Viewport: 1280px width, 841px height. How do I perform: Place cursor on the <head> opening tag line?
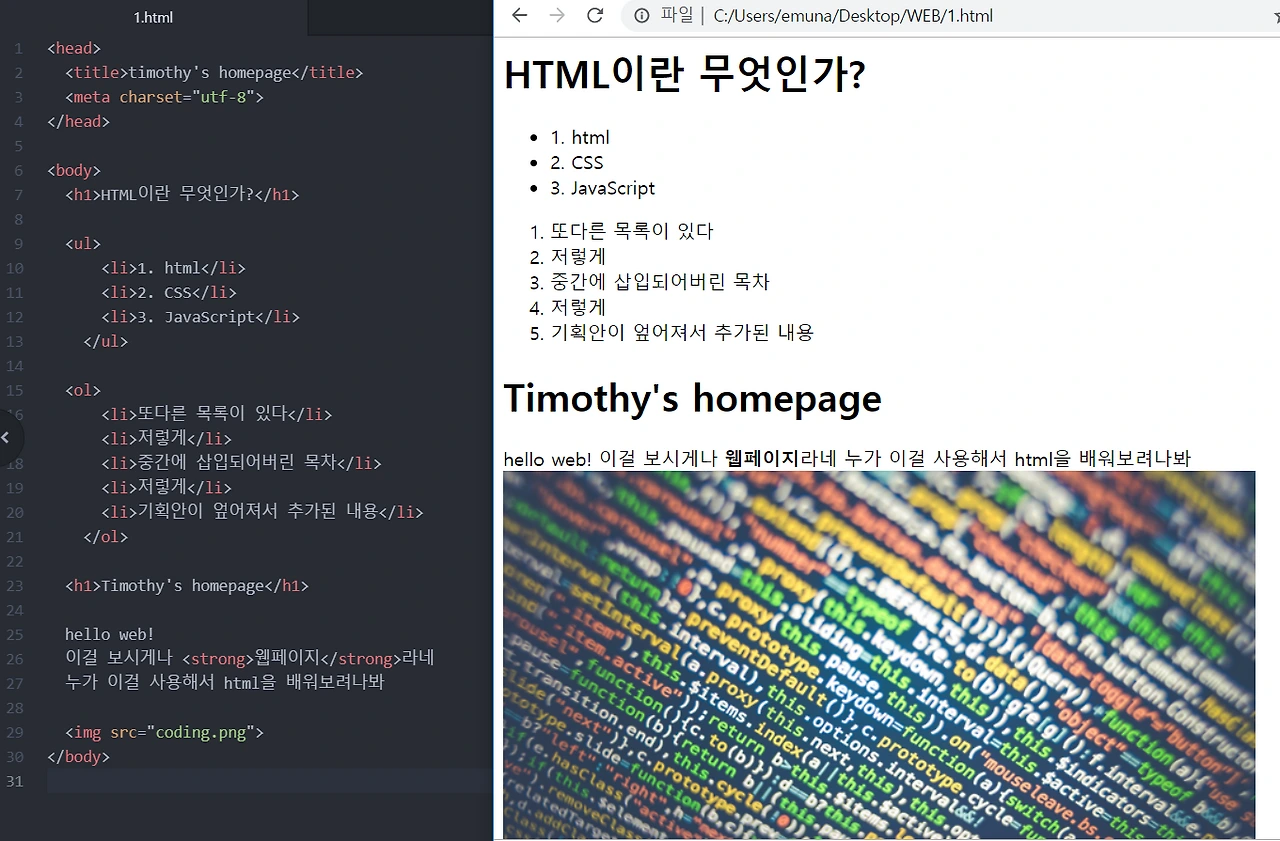click(x=74, y=48)
